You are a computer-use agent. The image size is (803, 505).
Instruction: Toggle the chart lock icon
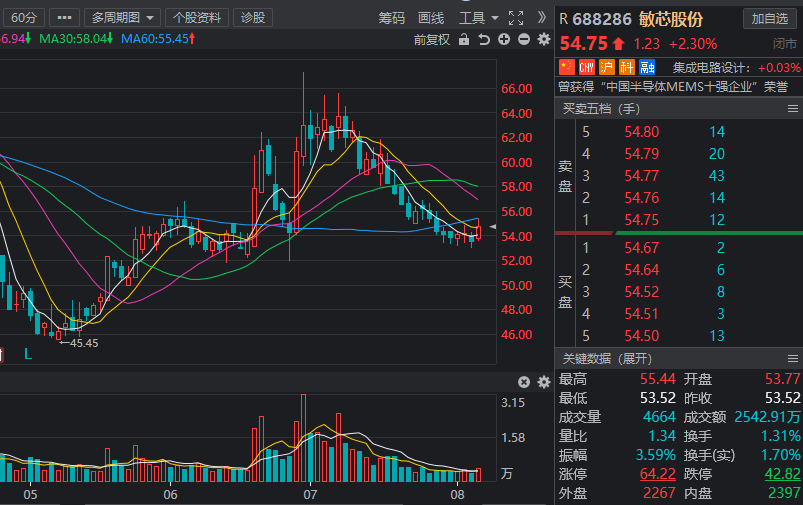coord(464,39)
